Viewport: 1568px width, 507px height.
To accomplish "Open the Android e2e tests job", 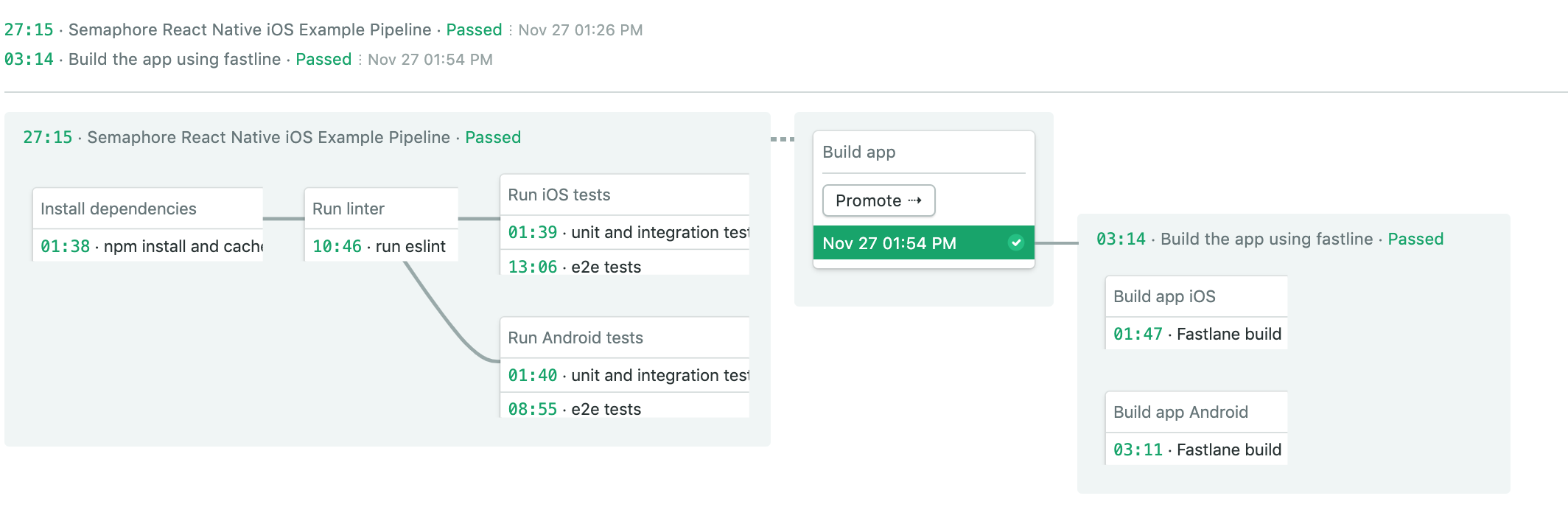I will click(606, 409).
